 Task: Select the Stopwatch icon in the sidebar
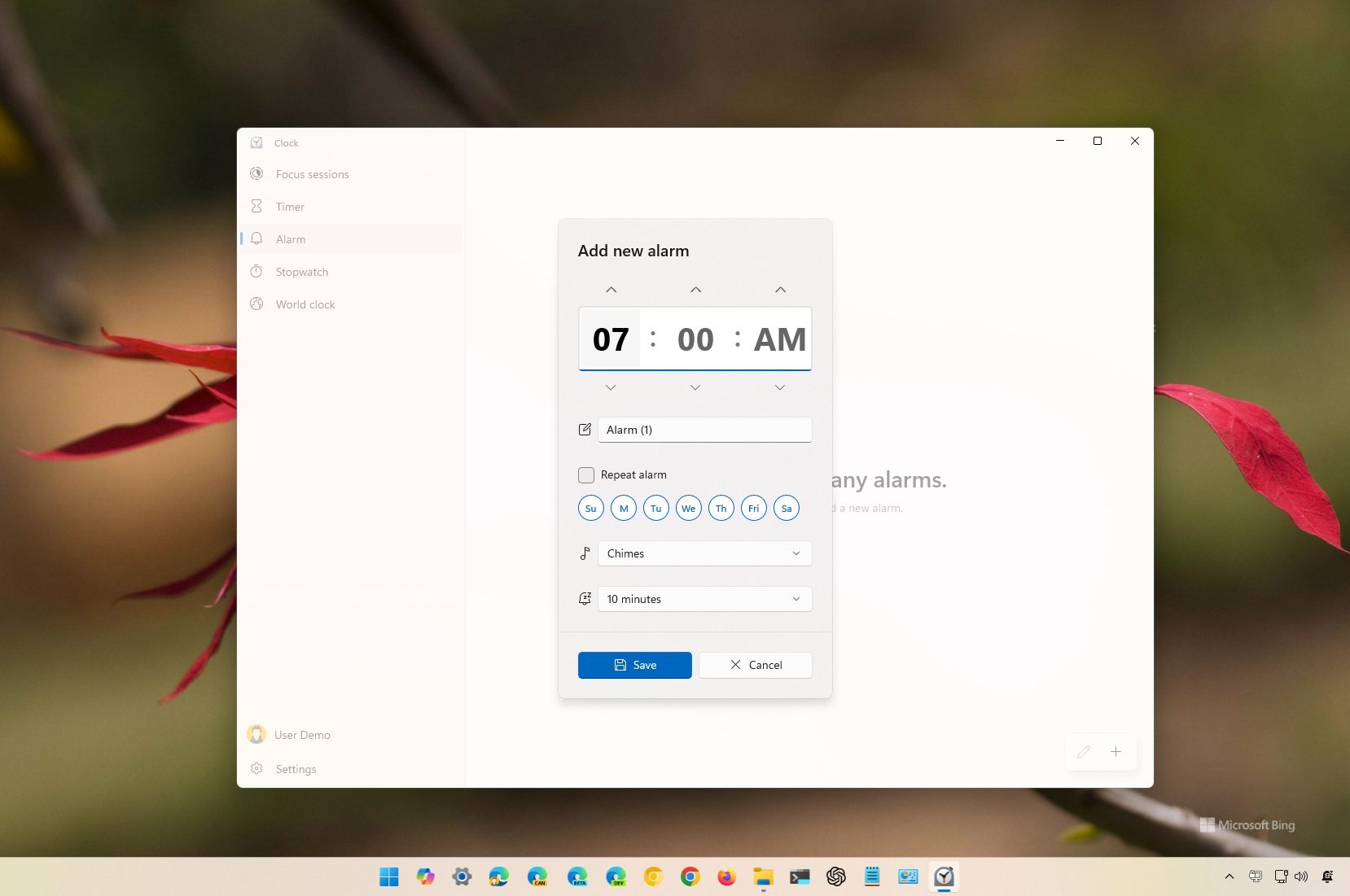point(256,271)
